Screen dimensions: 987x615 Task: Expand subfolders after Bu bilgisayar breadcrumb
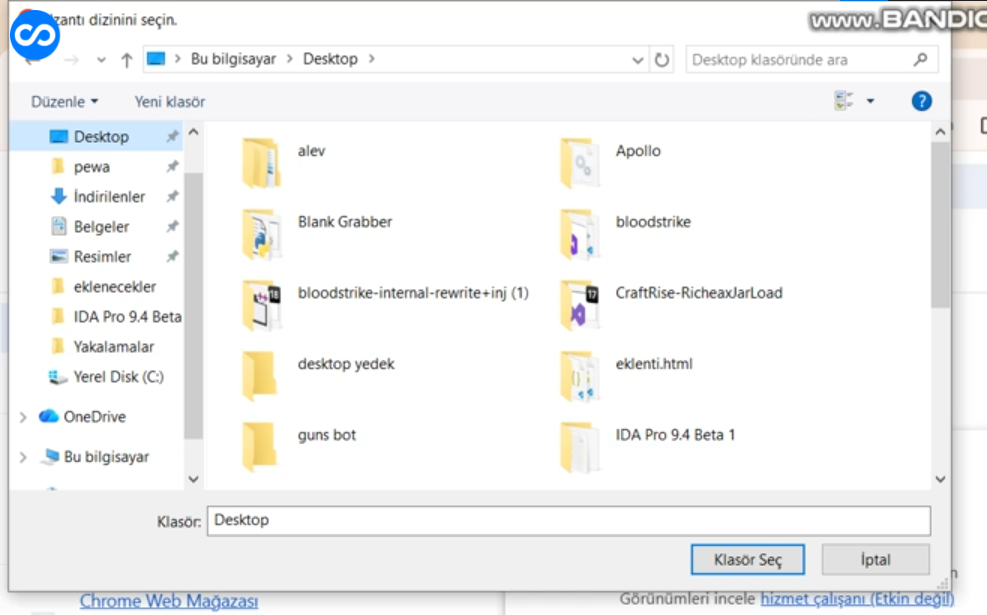point(290,59)
